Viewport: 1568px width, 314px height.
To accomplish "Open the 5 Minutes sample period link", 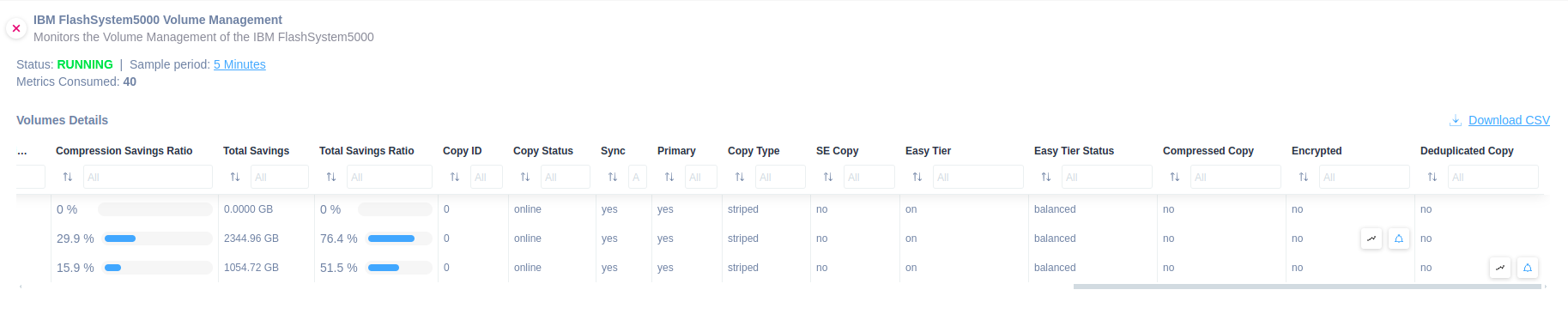I will tap(239, 64).
